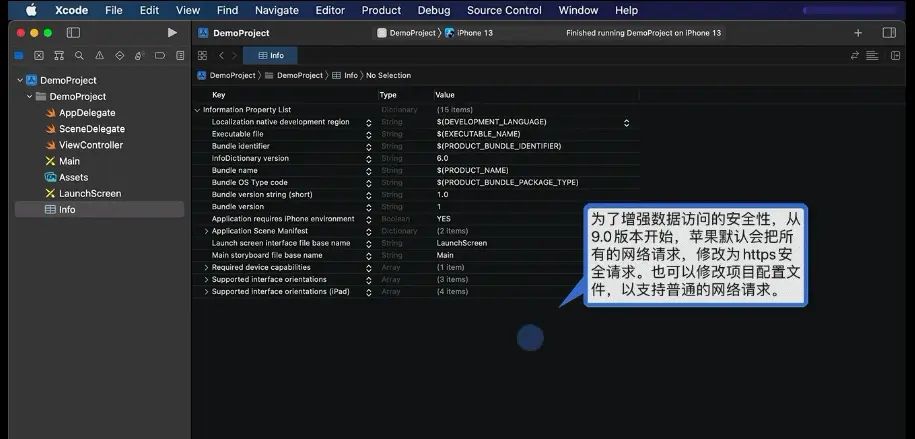The image size is (915, 439).
Task: Select the Project navigator icon
Action: click(x=19, y=55)
